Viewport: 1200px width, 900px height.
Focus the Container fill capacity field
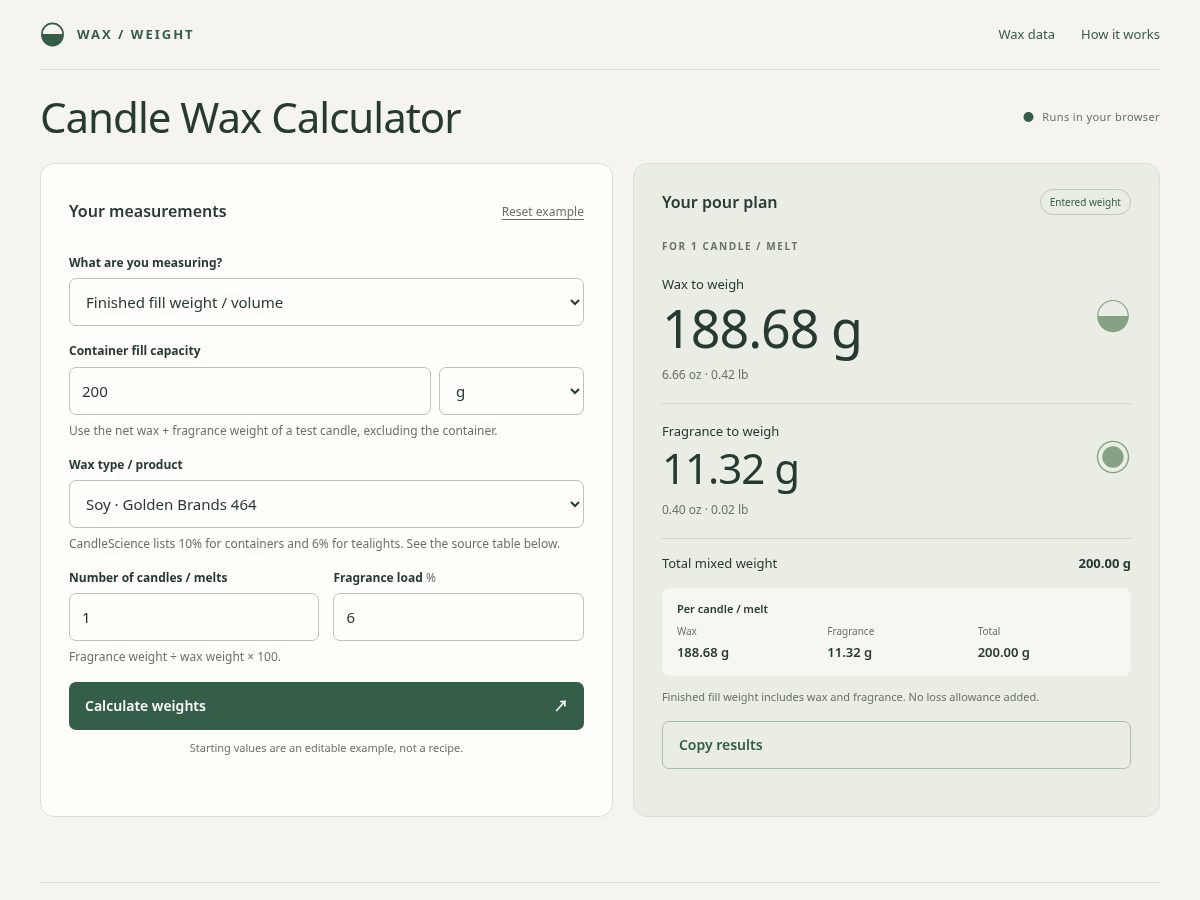coord(250,391)
